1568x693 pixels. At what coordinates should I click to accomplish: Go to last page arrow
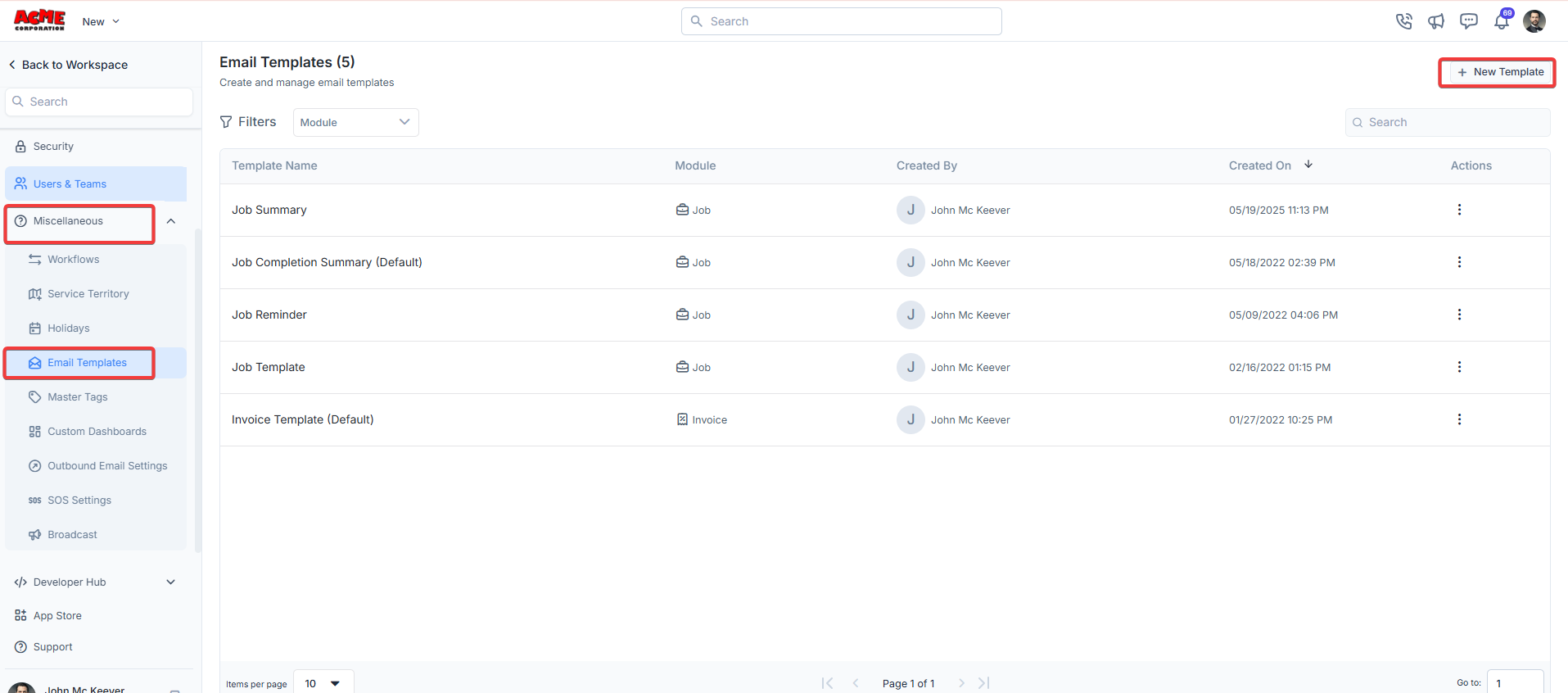pos(984,683)
